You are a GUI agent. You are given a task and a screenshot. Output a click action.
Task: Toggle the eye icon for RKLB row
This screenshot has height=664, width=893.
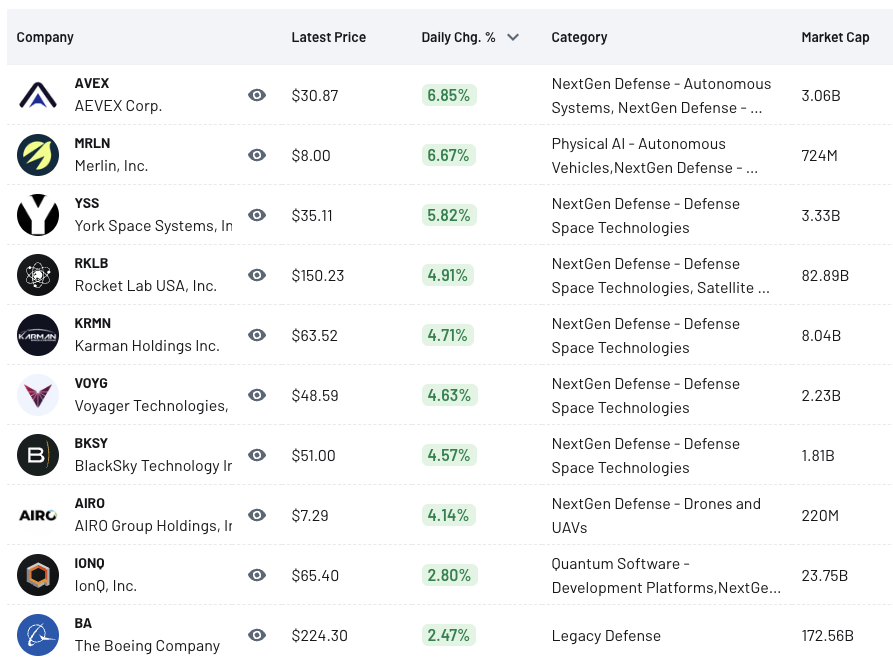tap(257, 275)
